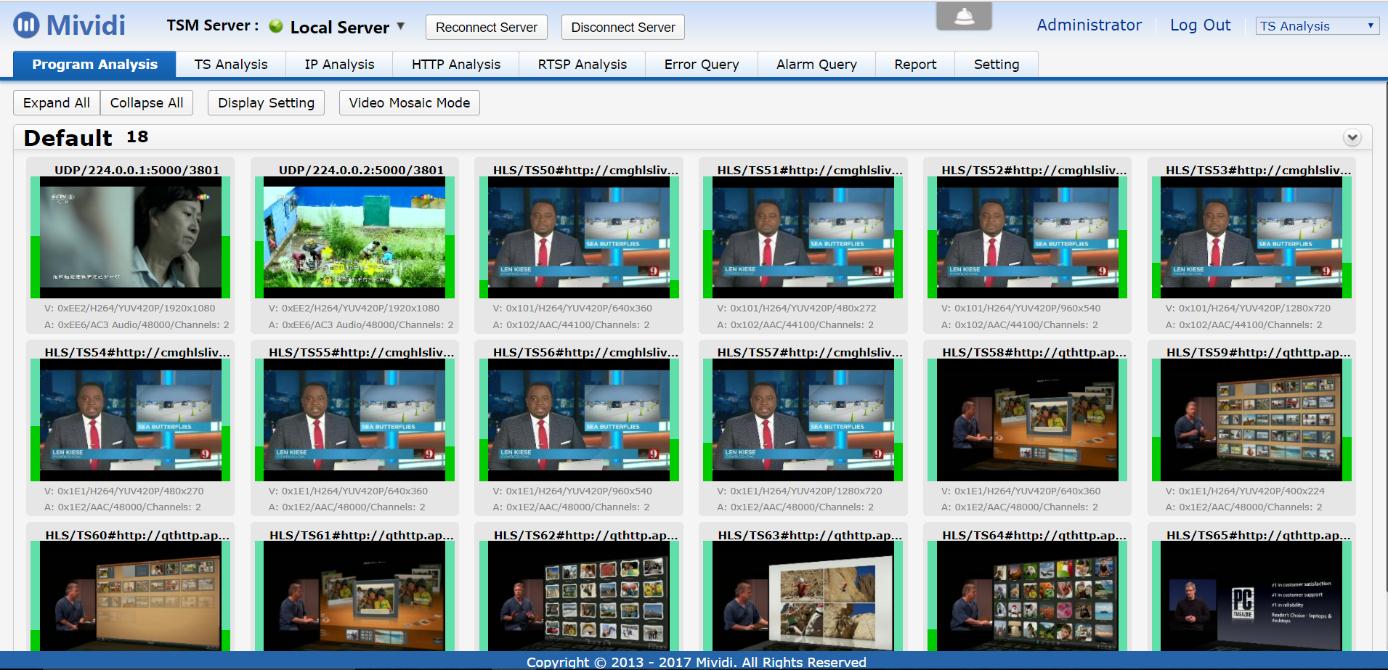Select the UDP/224.0.0.1:5000 video thumbnail

click(x=130, y=237)
